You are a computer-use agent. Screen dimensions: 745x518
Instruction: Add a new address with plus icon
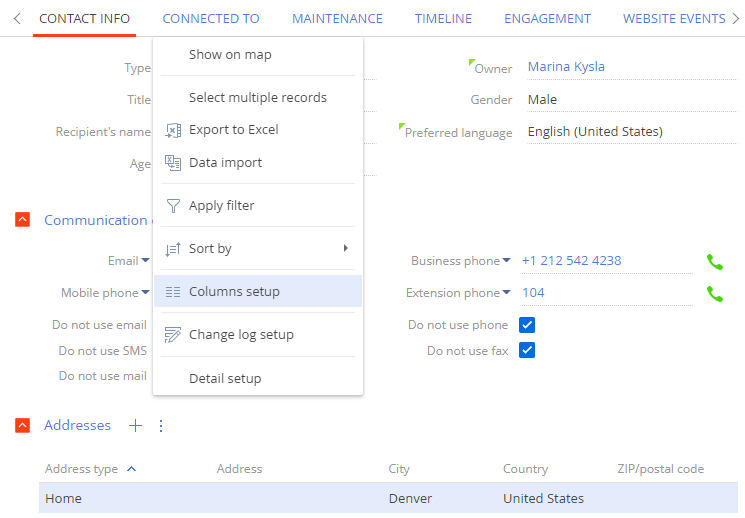[x=135, y=425]
